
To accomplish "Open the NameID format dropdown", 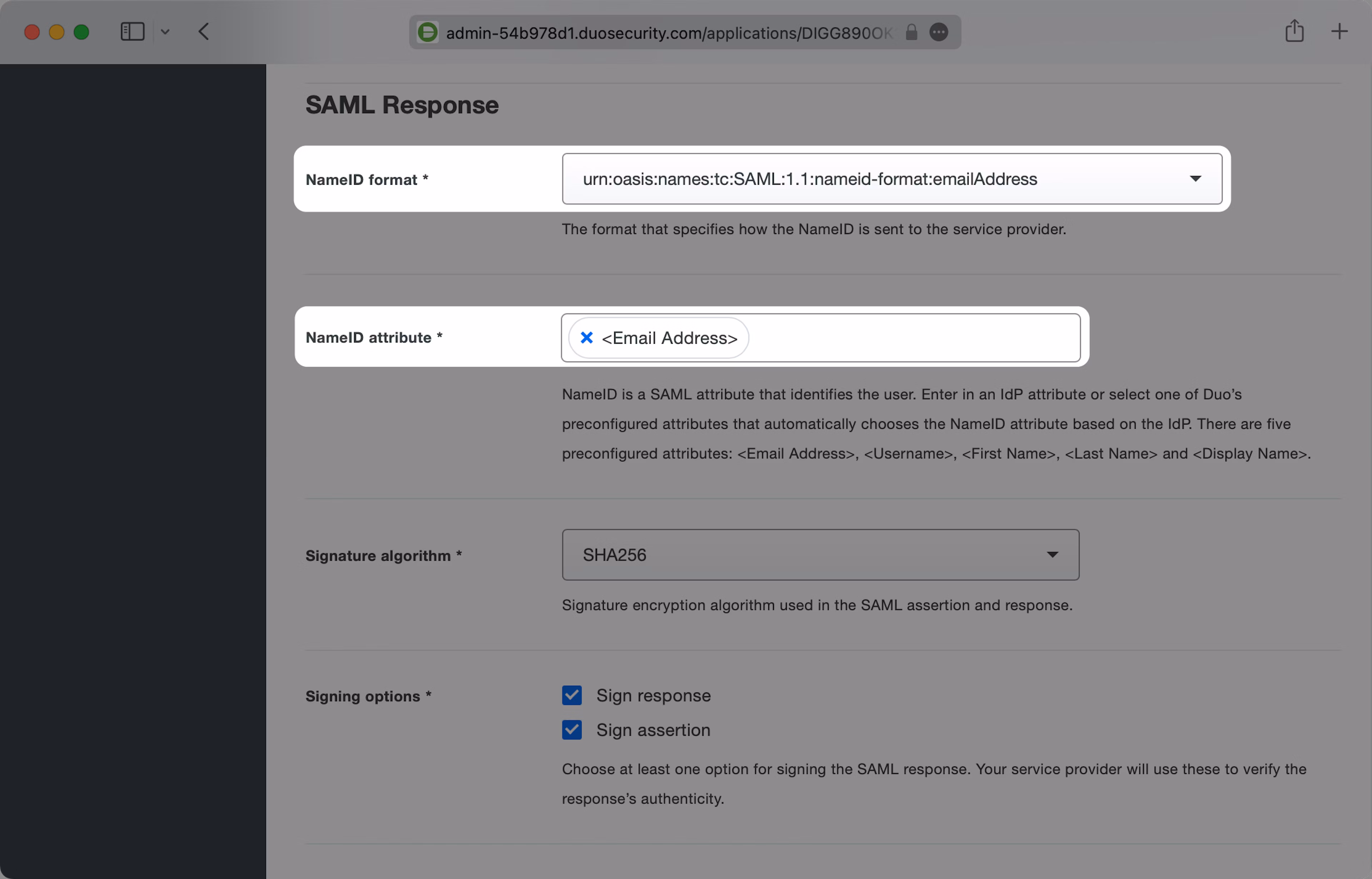I will coord(891,179).
